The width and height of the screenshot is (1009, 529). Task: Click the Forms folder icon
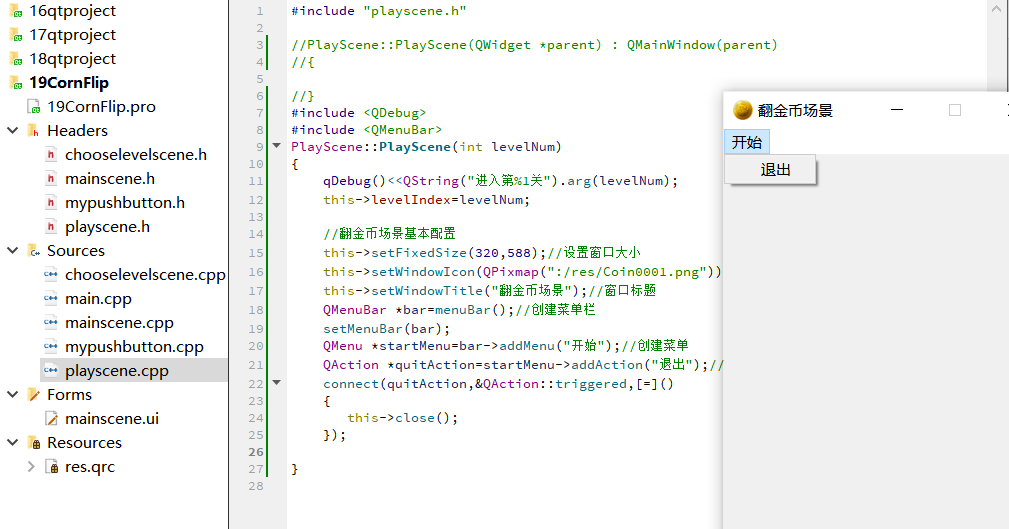tap(33, 394)
